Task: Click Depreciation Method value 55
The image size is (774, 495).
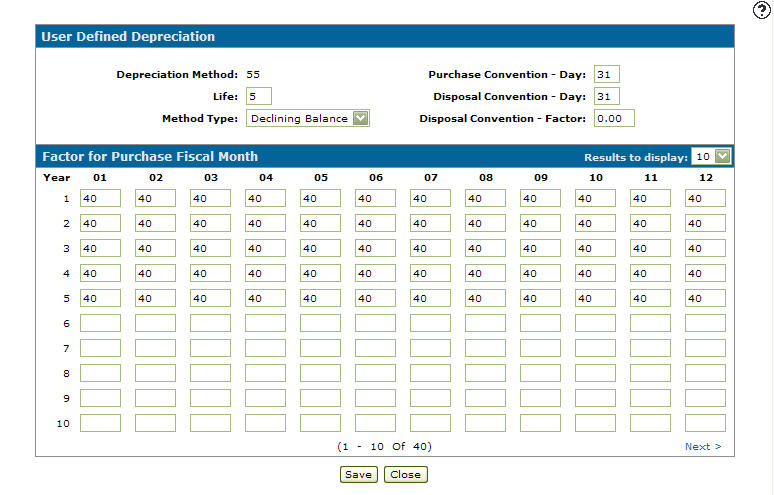Action: click(253, 75)
